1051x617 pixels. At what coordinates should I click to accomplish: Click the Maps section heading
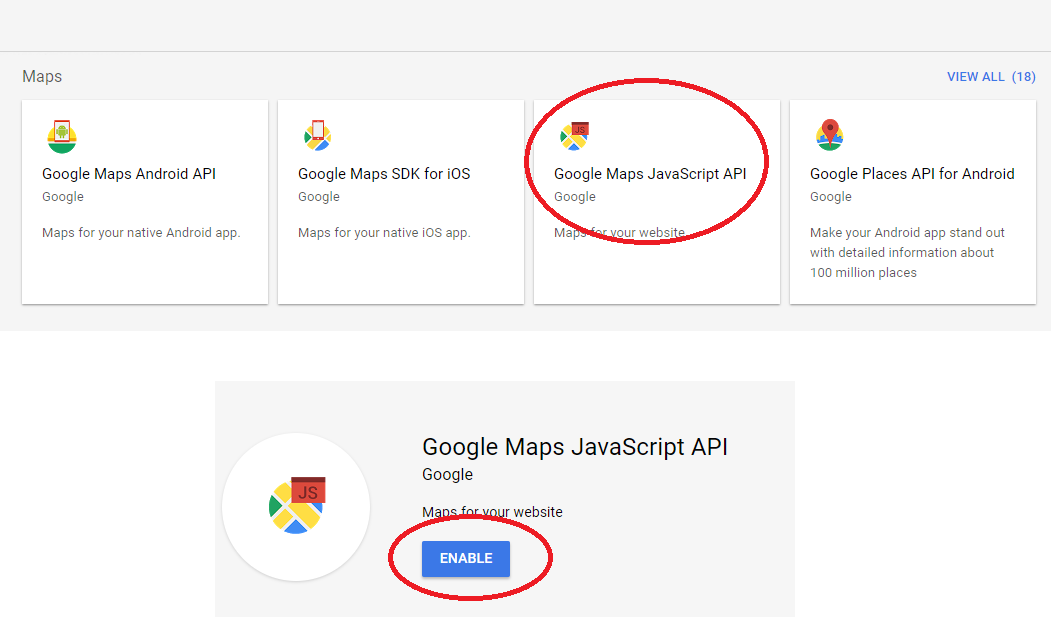pyautogui.click(x=42, y=76)
